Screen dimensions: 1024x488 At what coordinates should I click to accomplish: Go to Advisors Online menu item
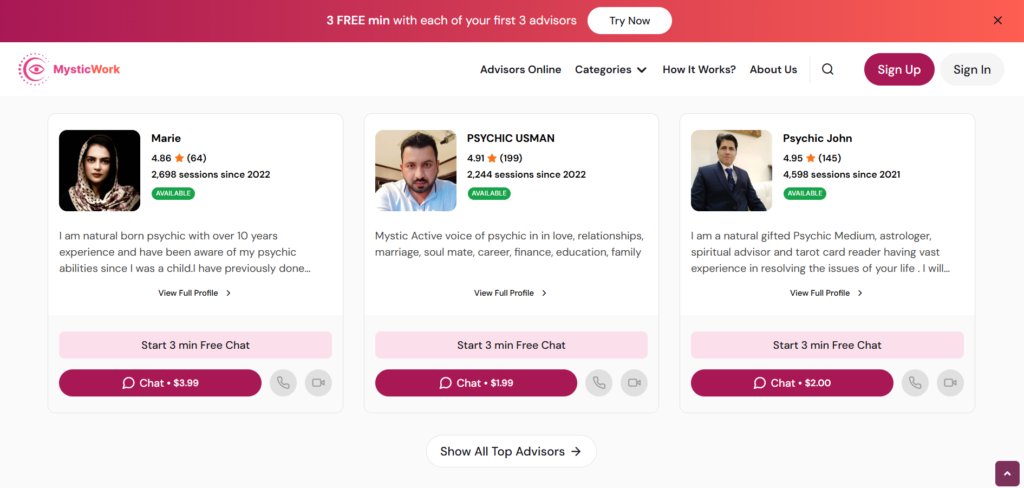point(520,70)
